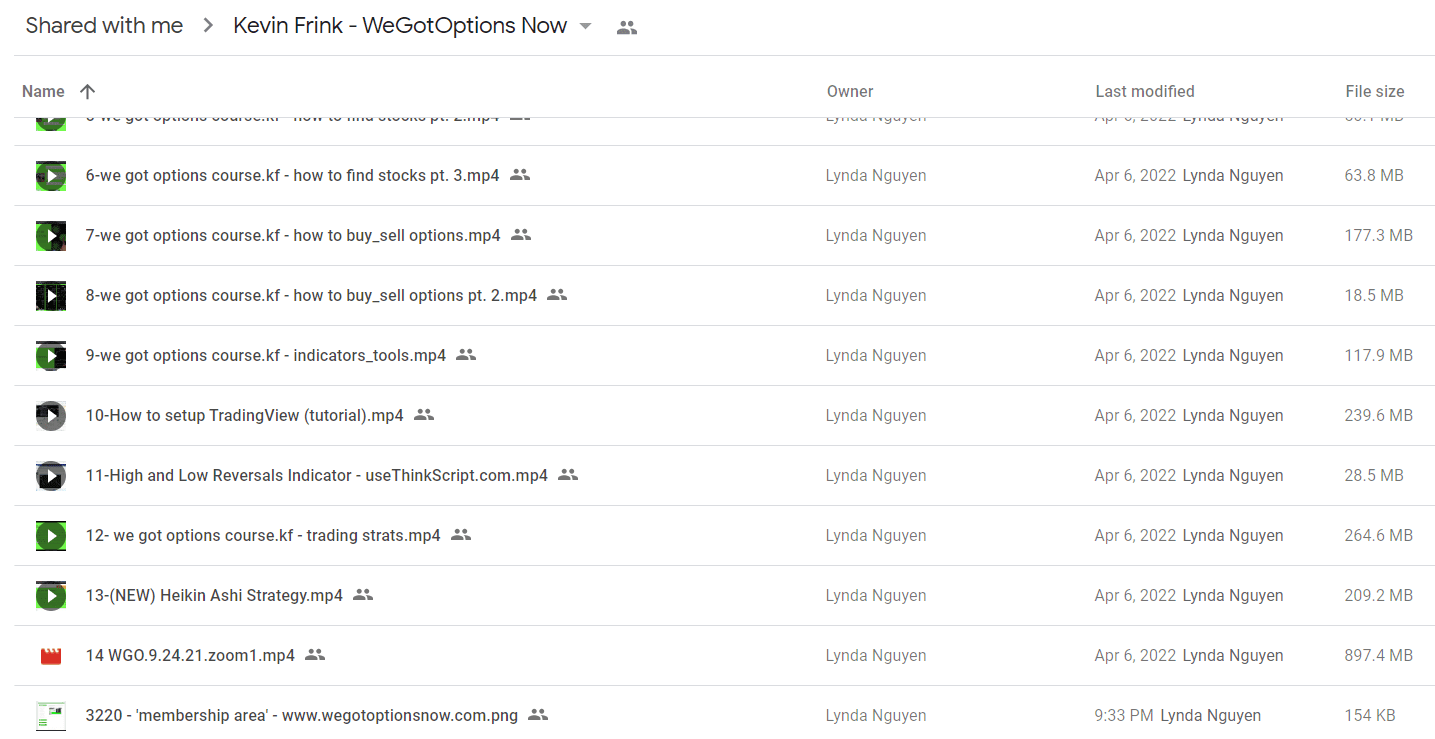Go back to Shared with me
The image size is (1435, 739).
pyautogui.click(x=104, y=26)
